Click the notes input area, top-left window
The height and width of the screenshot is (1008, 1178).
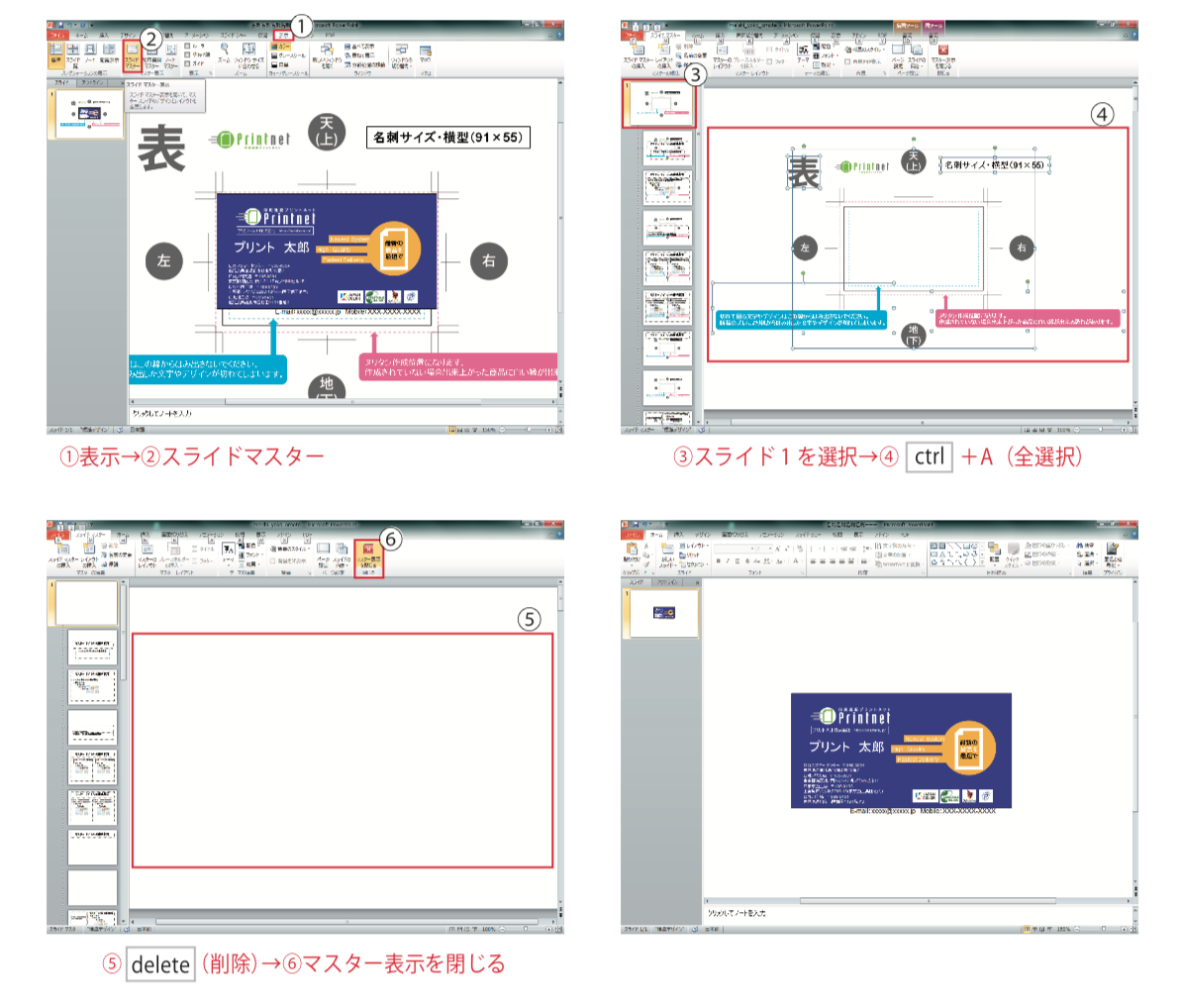(x=345, y=413)
